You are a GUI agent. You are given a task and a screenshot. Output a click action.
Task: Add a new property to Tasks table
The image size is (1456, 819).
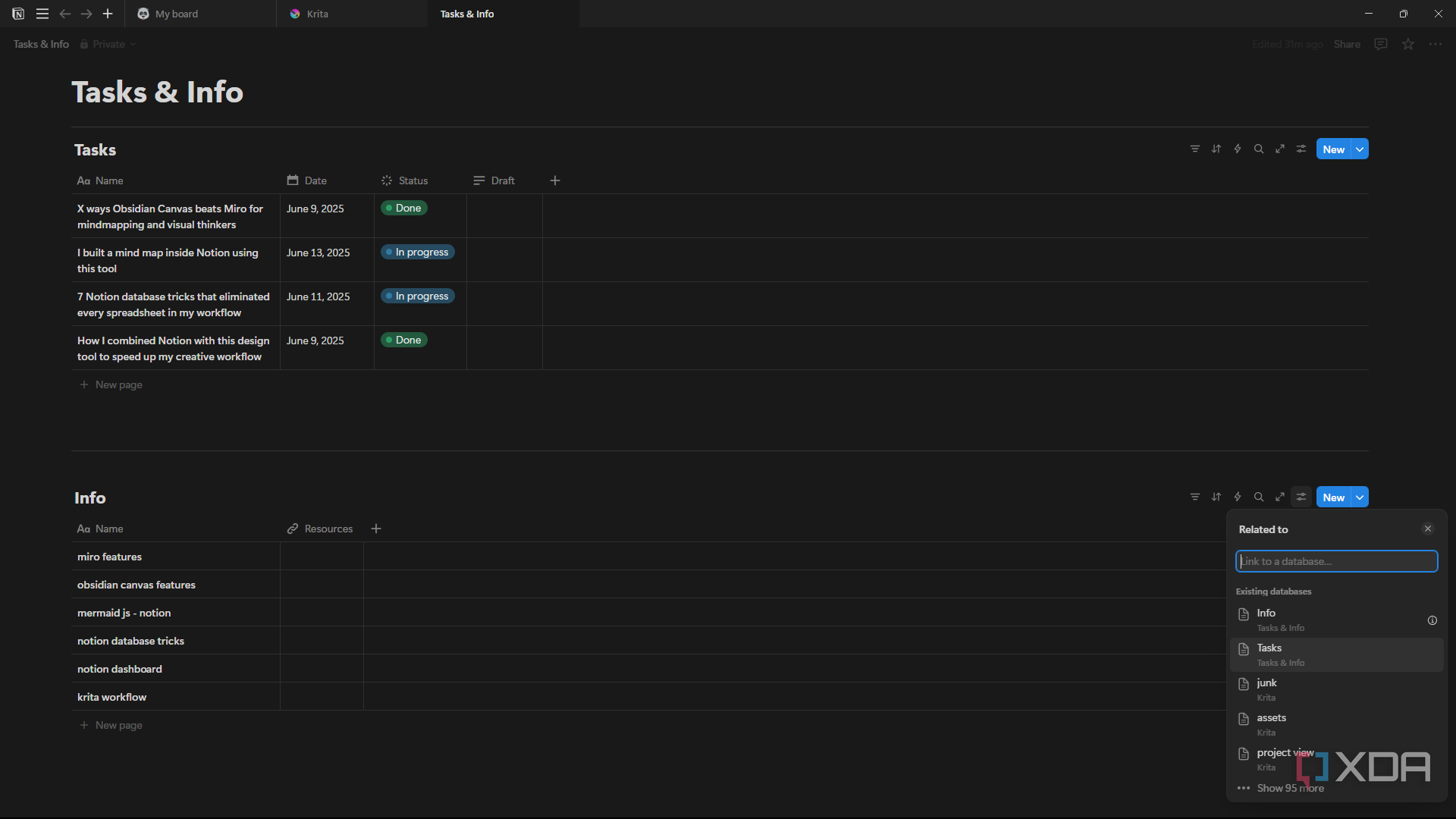555,180
